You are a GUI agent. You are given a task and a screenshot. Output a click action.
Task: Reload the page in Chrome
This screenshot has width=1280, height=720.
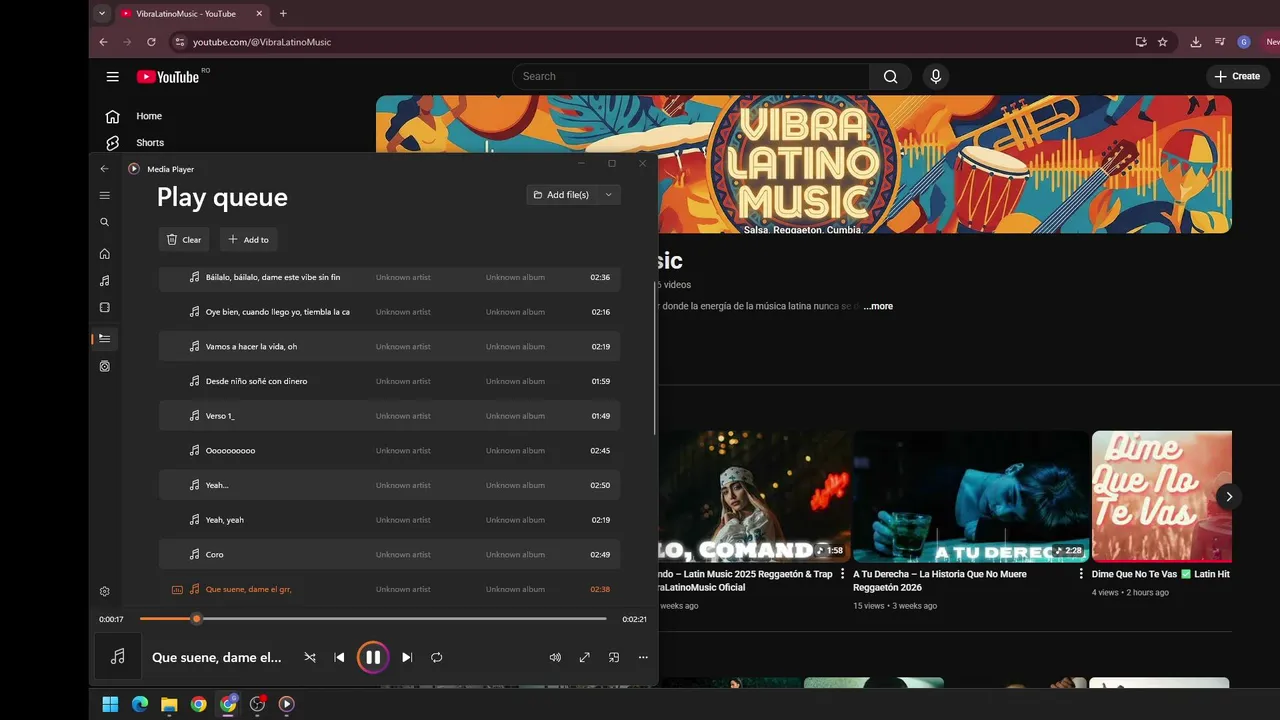(151, 42)
